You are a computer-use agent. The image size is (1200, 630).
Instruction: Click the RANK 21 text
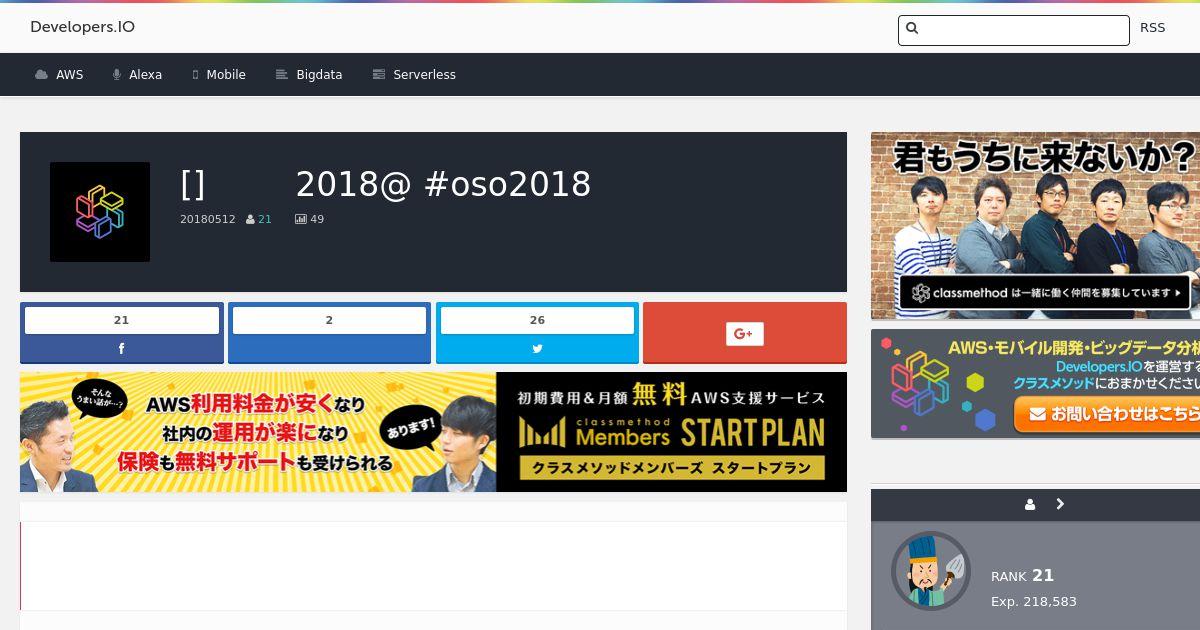[1022, 576]
